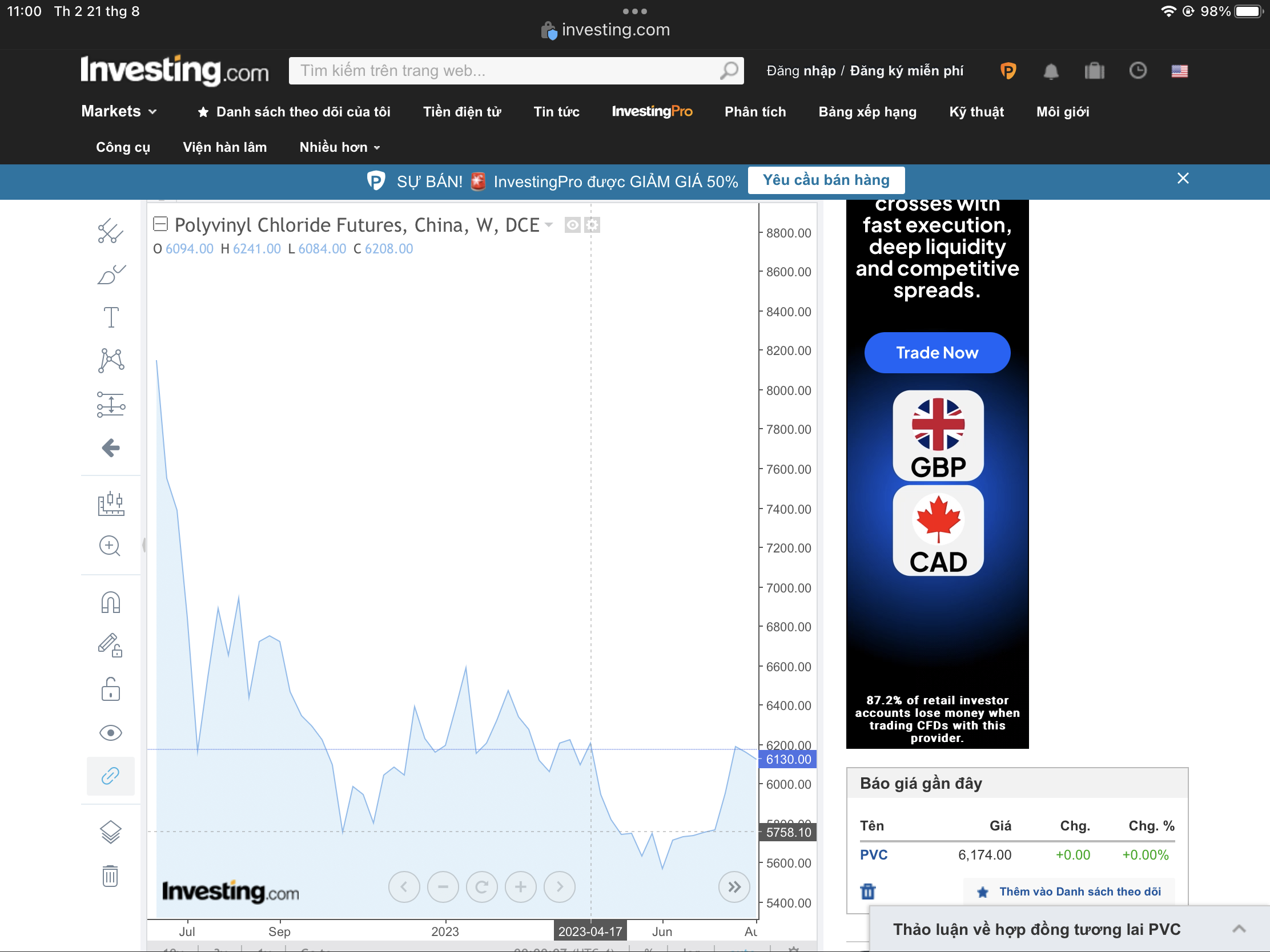Screen dimensions: 1270x952
Task: Select the text annotation tool
Action: [110, 317]
